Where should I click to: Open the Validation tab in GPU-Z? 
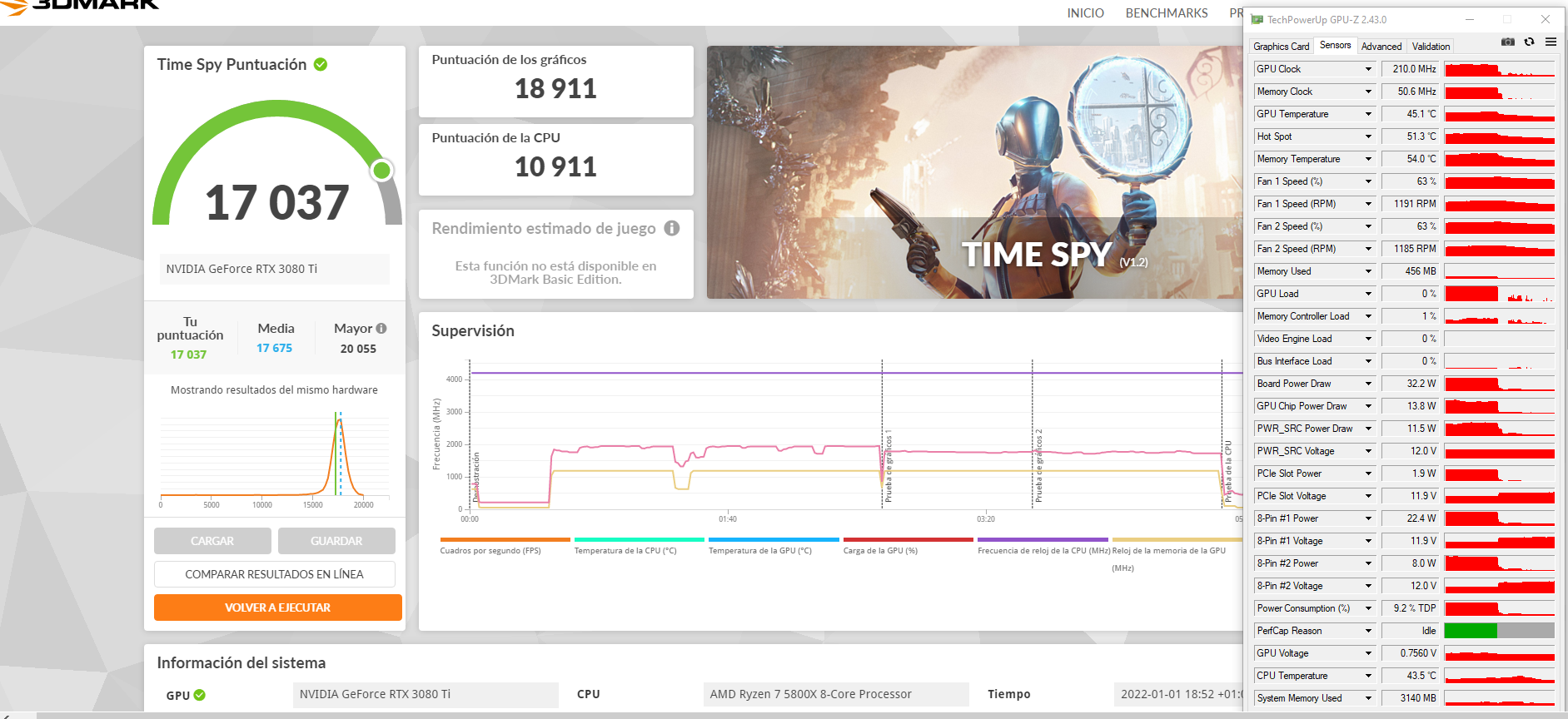(1431, 47)
